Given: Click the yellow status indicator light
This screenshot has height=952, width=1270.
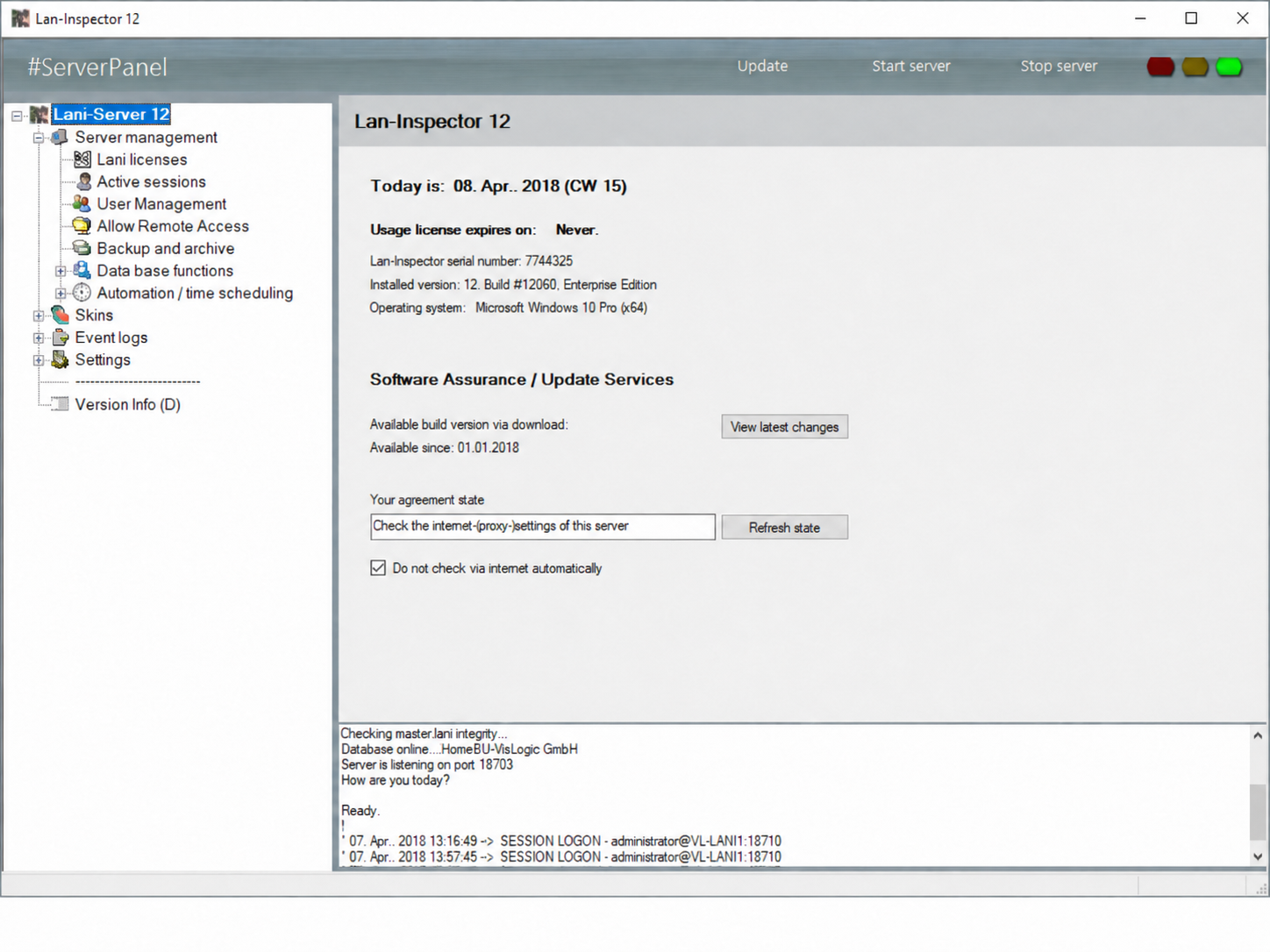Looking at the screenshot, I should [x=1195, y=67].
